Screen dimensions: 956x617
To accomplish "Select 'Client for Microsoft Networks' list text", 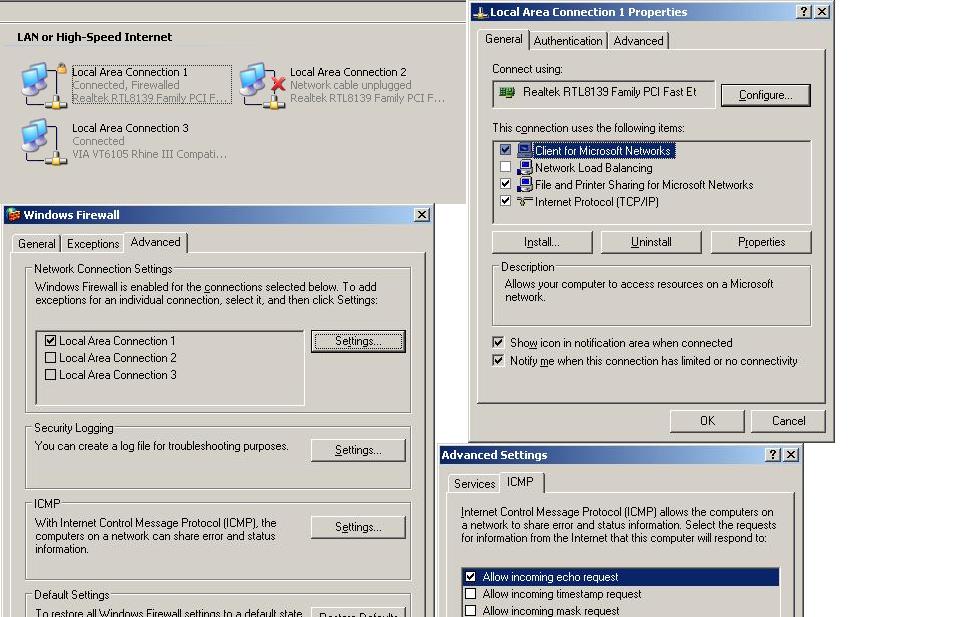I will (x=602, y=151).
